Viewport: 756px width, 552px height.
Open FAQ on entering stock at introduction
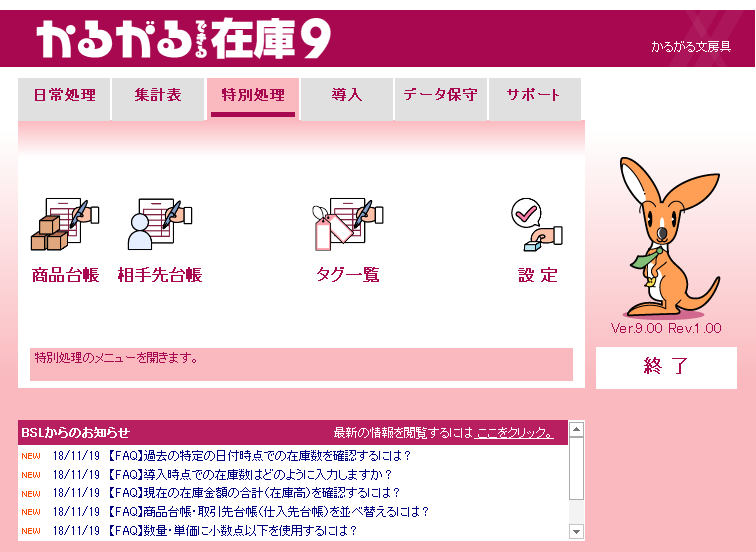click(249, 474)
